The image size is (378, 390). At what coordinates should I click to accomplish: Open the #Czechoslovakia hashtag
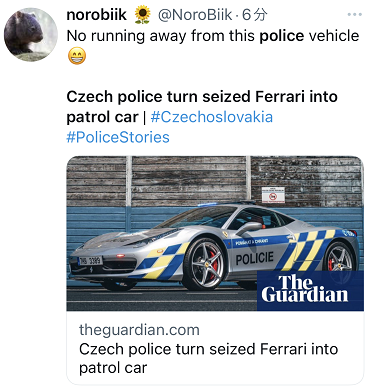pyautogui.click(x=212, y=117)
